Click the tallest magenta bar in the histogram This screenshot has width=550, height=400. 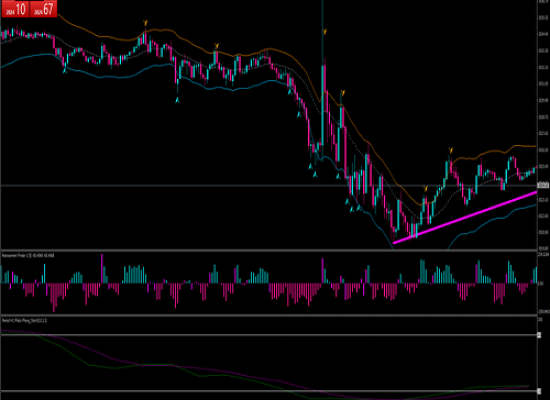(102, 269)
